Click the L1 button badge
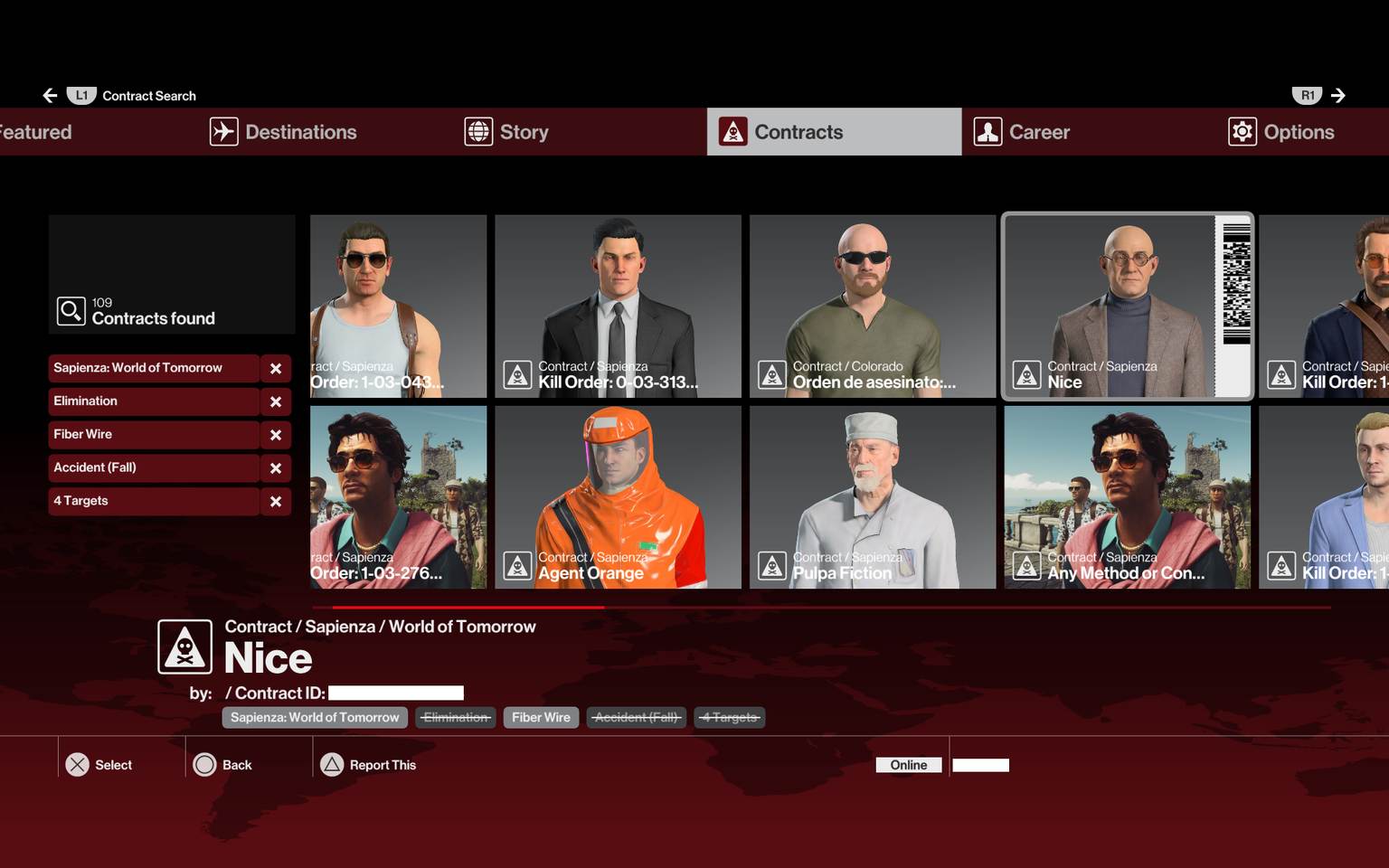 coord(81,95)
